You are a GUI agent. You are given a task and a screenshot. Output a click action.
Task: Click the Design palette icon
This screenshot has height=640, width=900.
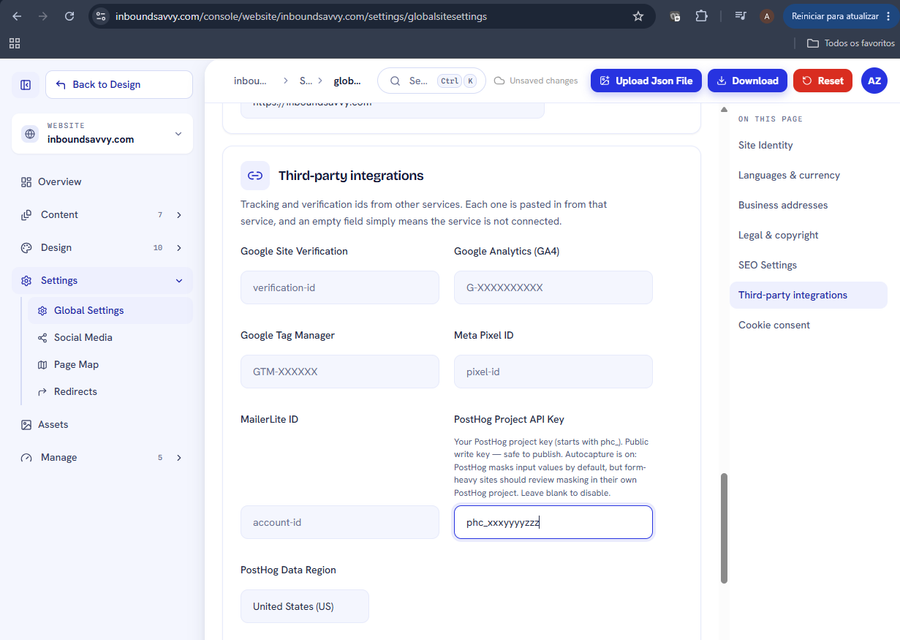[26, 248]
